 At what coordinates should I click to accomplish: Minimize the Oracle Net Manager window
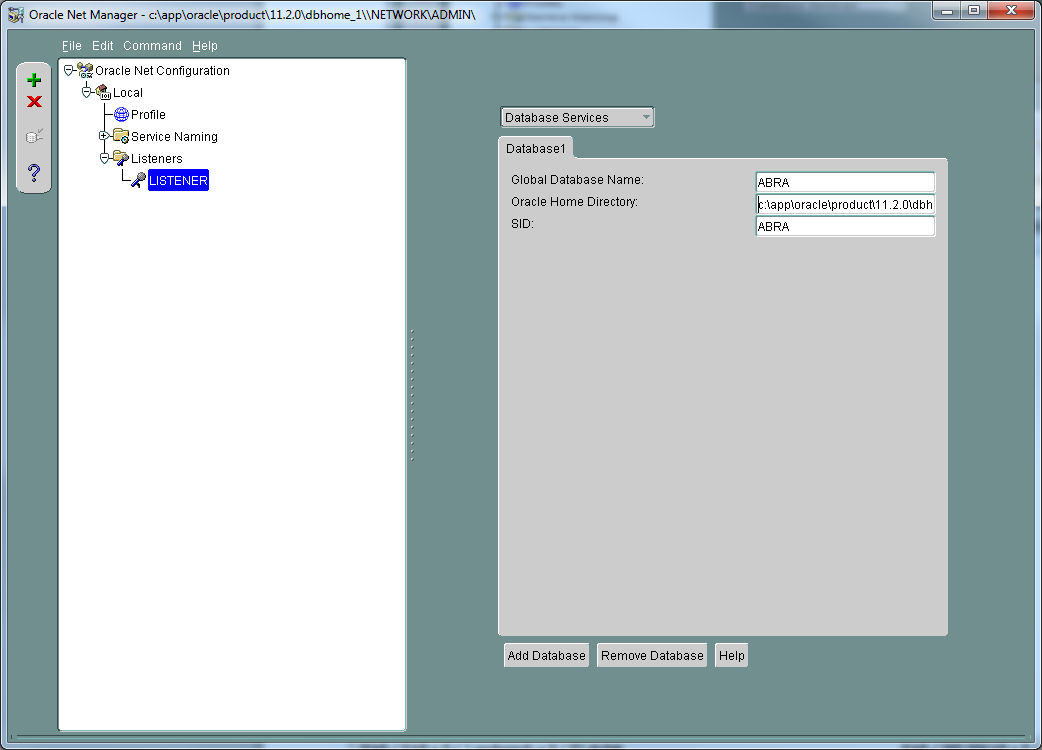948,11
